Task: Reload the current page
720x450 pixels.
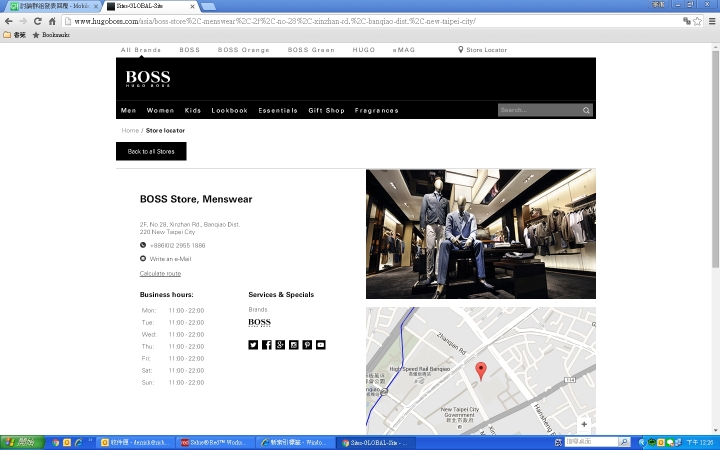Action: pos(38,21)
